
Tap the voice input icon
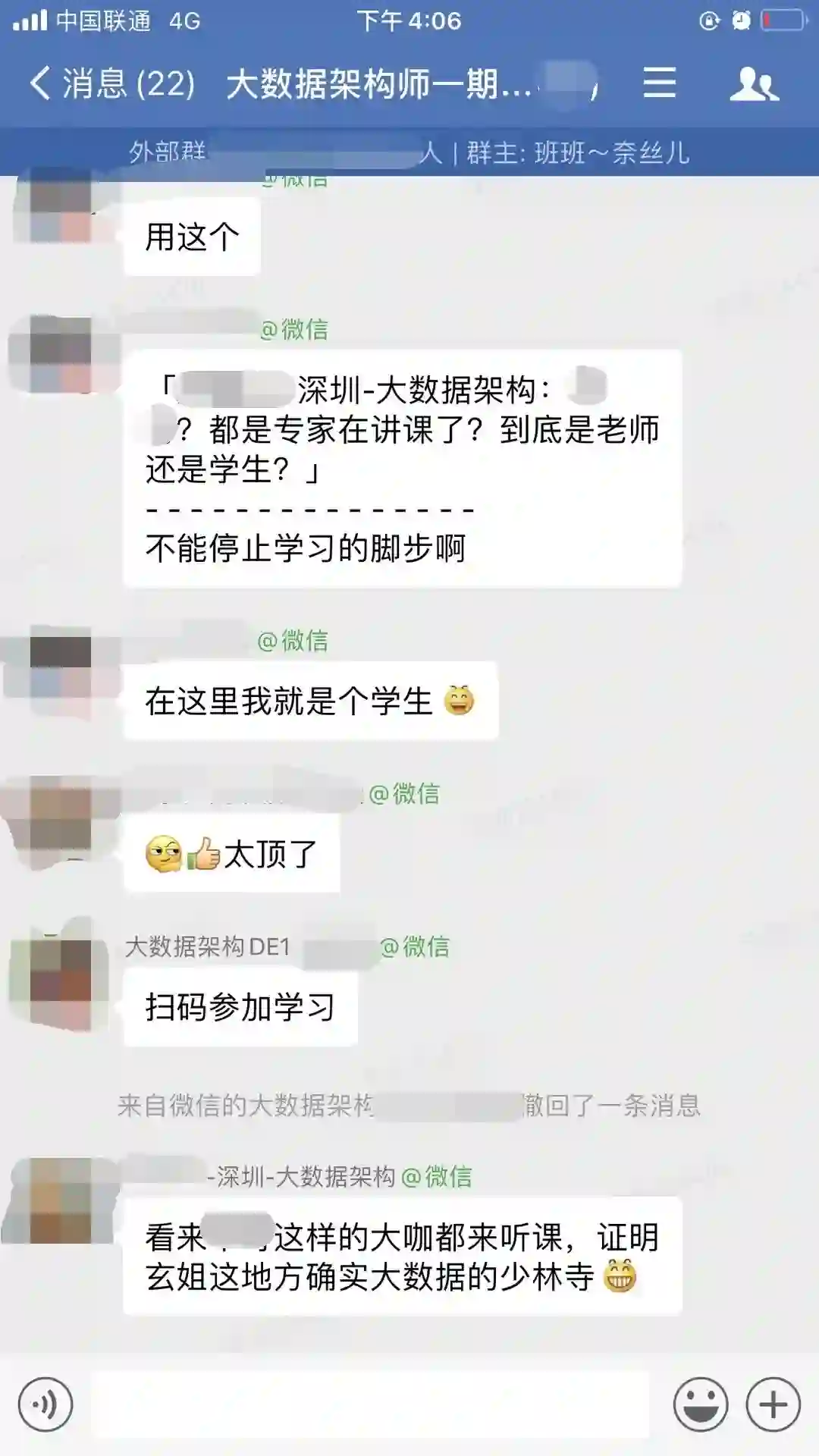pyautogui.click(x=45, y=1404)
